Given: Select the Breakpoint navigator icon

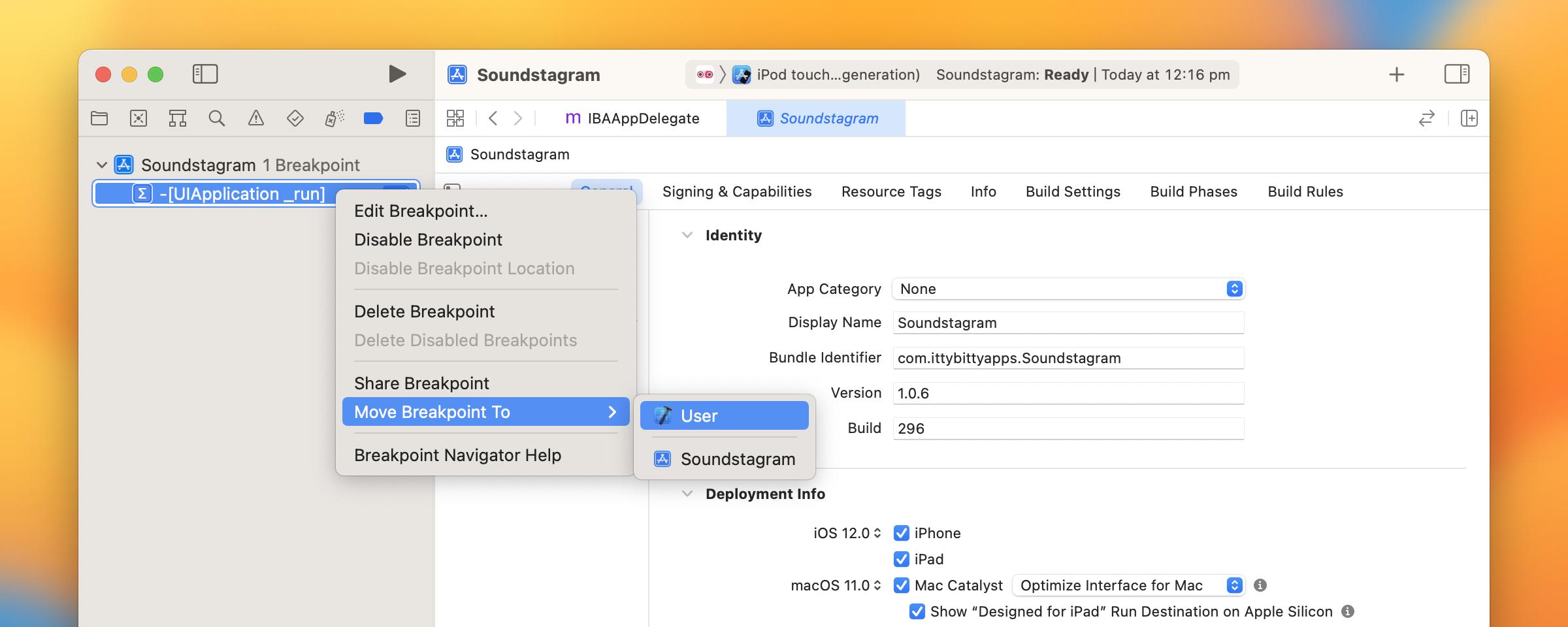Looking at the screenshot, I should pos(373,118).
